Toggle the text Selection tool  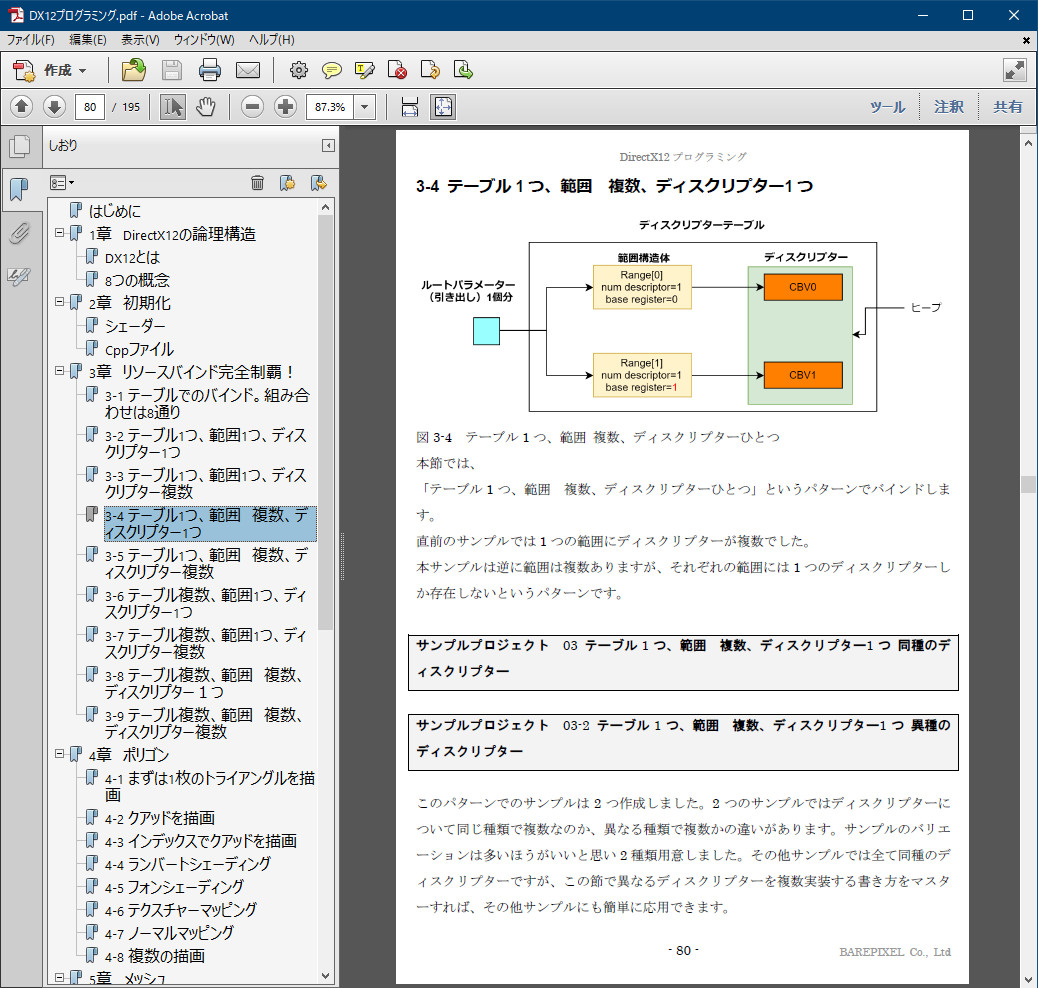coord(172,107)
